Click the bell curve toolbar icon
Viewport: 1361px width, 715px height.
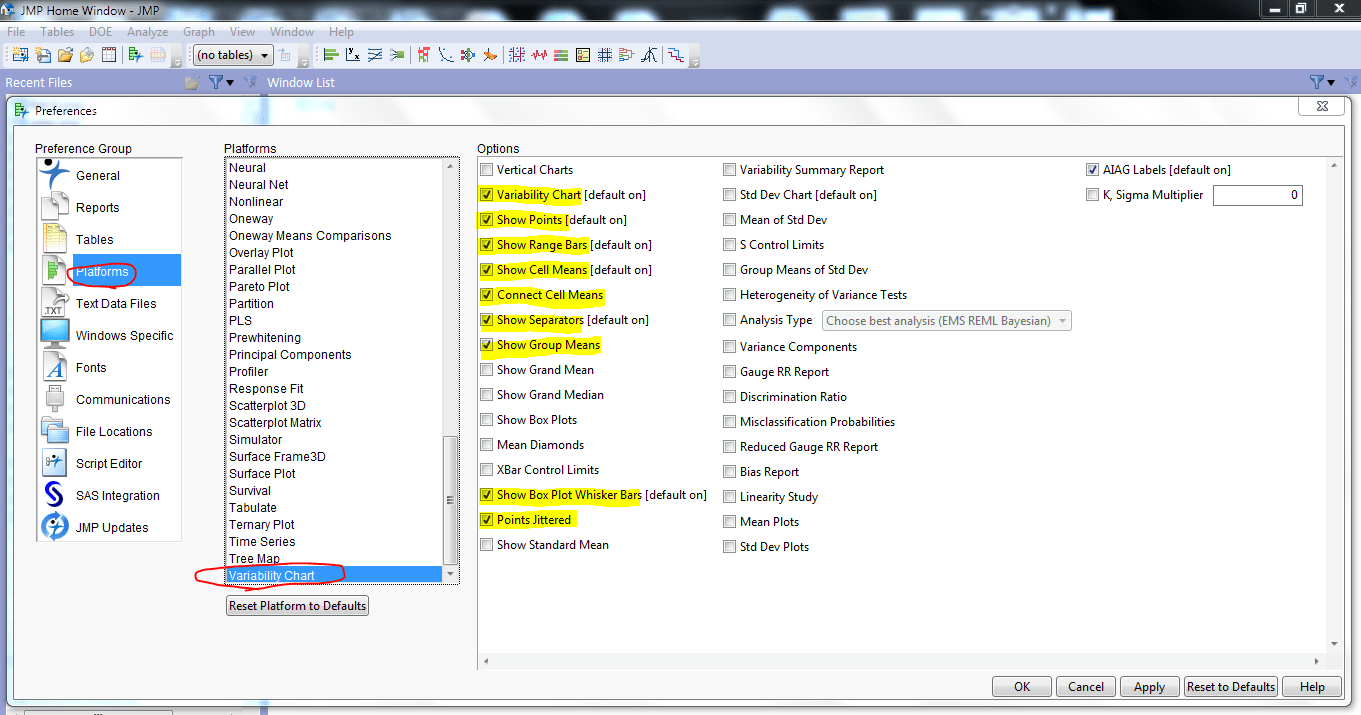(x=649, y=55)
